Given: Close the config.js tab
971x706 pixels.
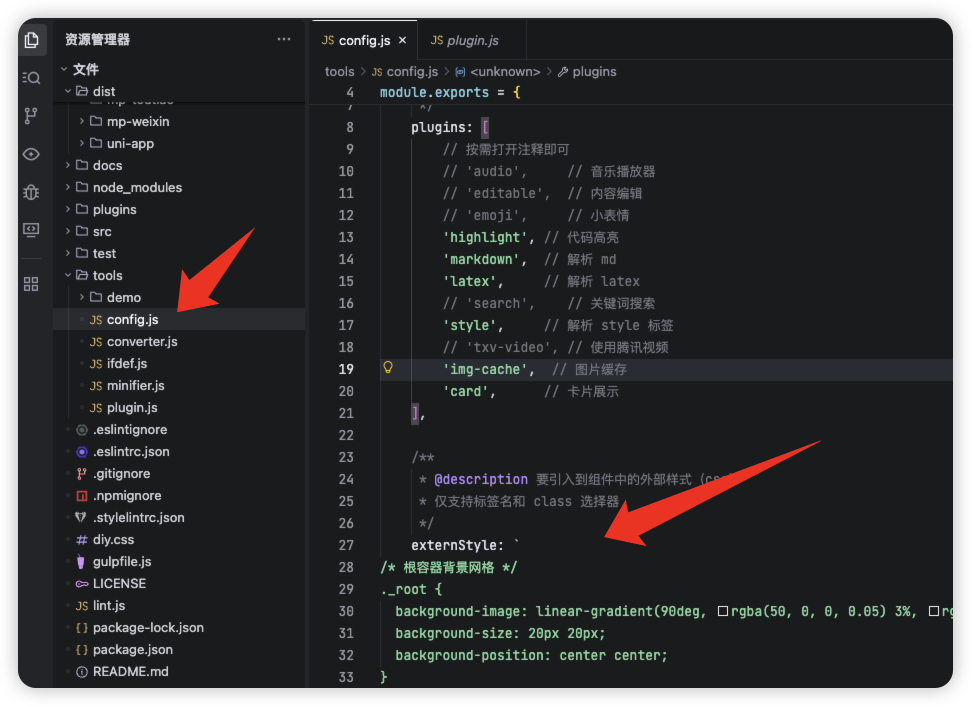Looking at the screenshot, I should pyautogui.click(x=403, y=40).
